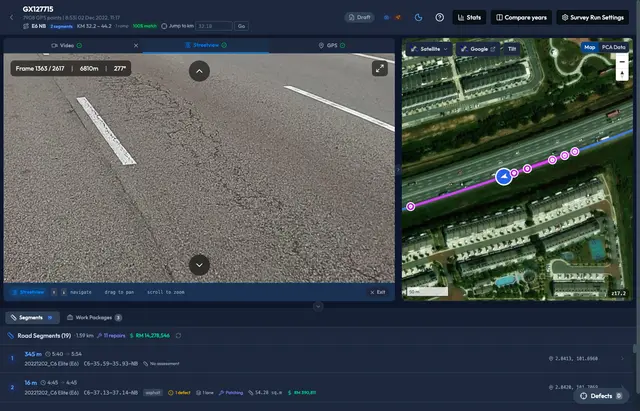
Task: Click the Streetview mode label in footer bar
Action: click(x=28, y=292)
